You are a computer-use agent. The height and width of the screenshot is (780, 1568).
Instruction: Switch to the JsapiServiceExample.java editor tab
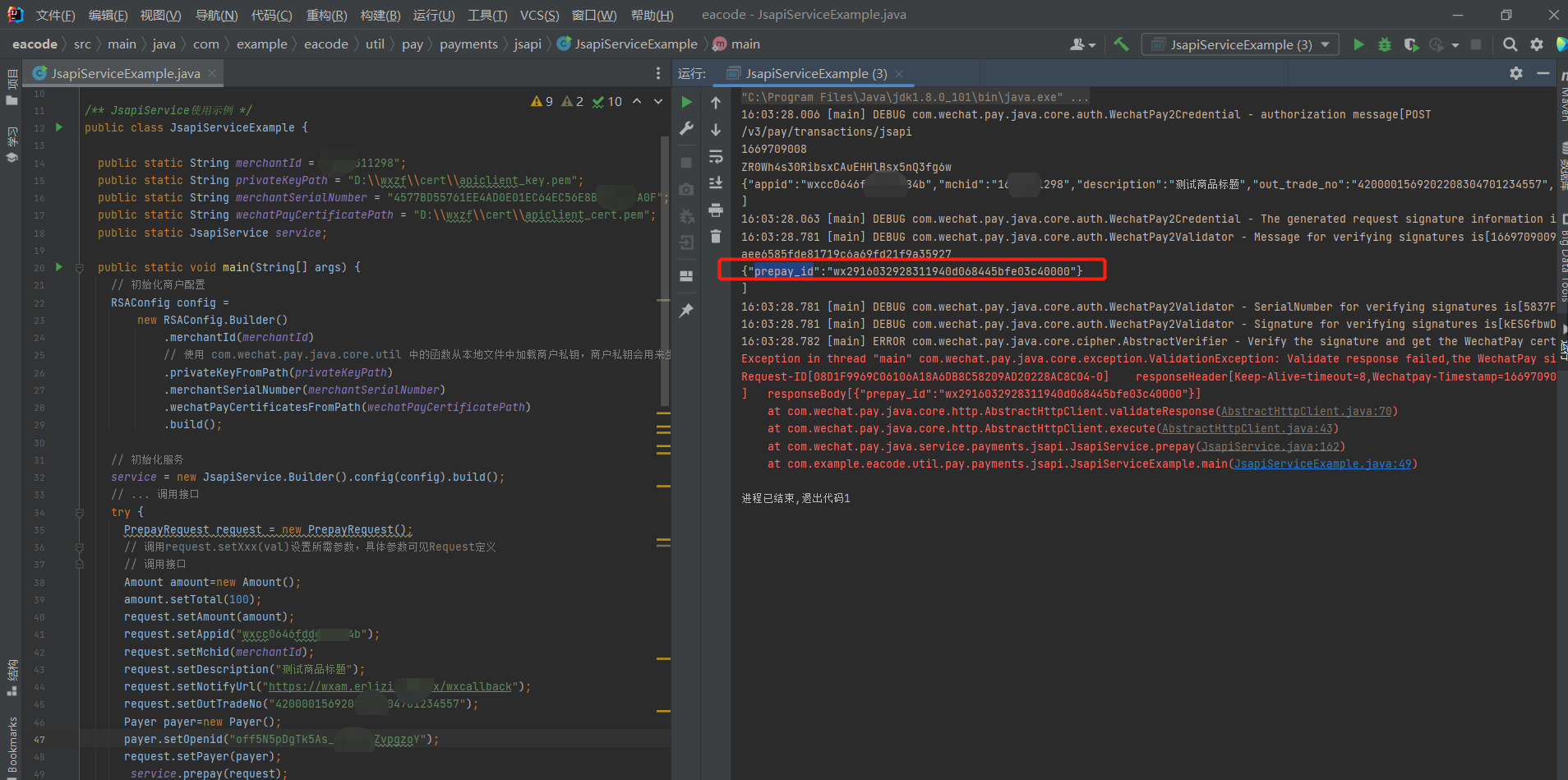(123, 73)
